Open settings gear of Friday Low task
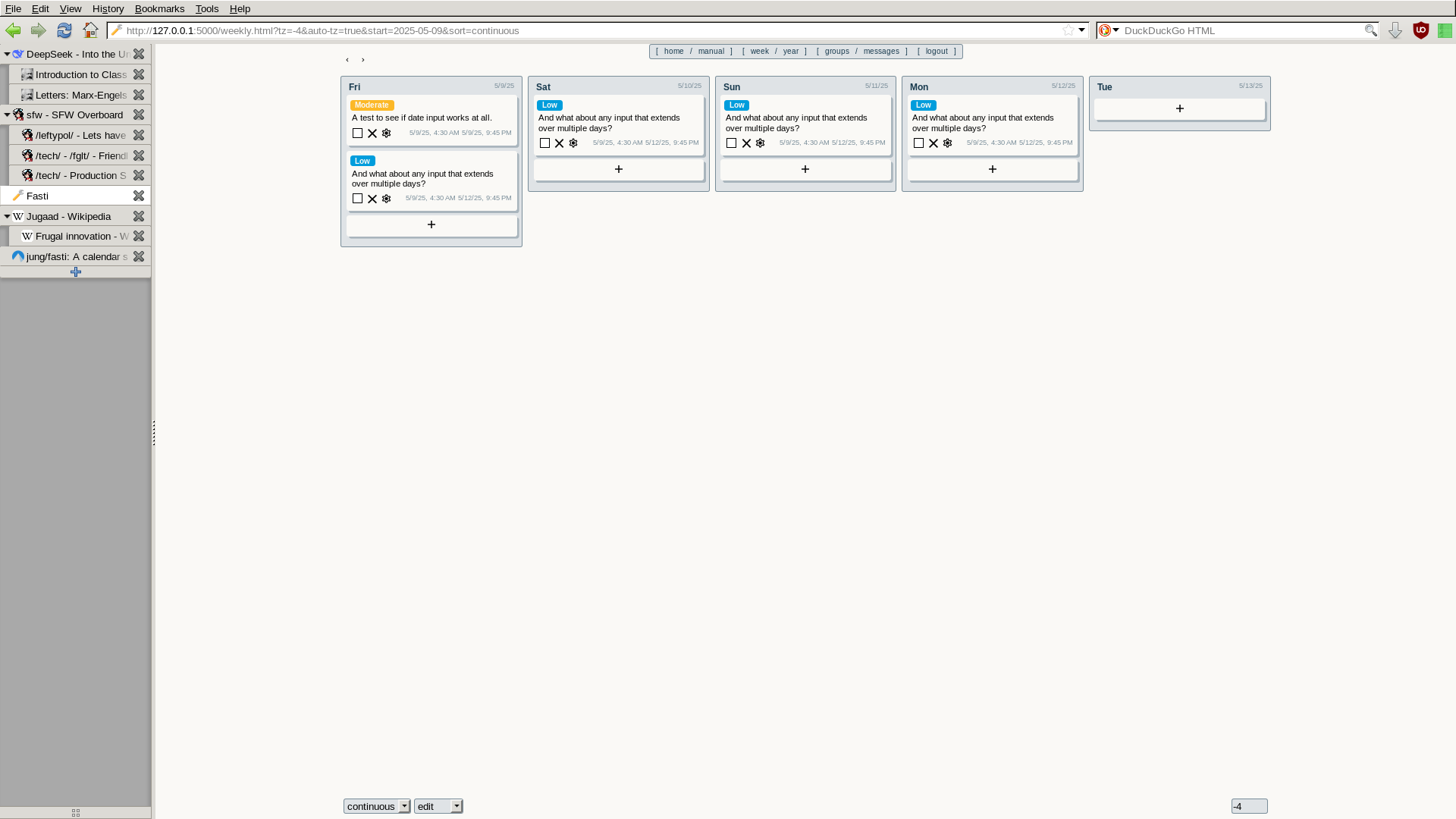 387,199
